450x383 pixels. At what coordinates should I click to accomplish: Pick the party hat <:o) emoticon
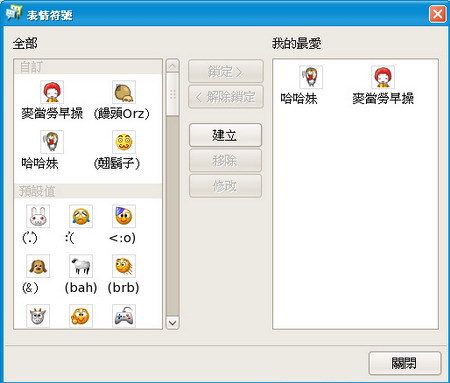point(124,216)
